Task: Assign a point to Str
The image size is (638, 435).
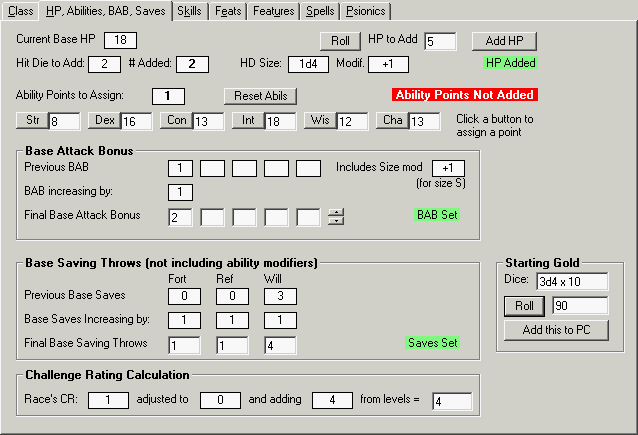Action: [x=33, y=121]
